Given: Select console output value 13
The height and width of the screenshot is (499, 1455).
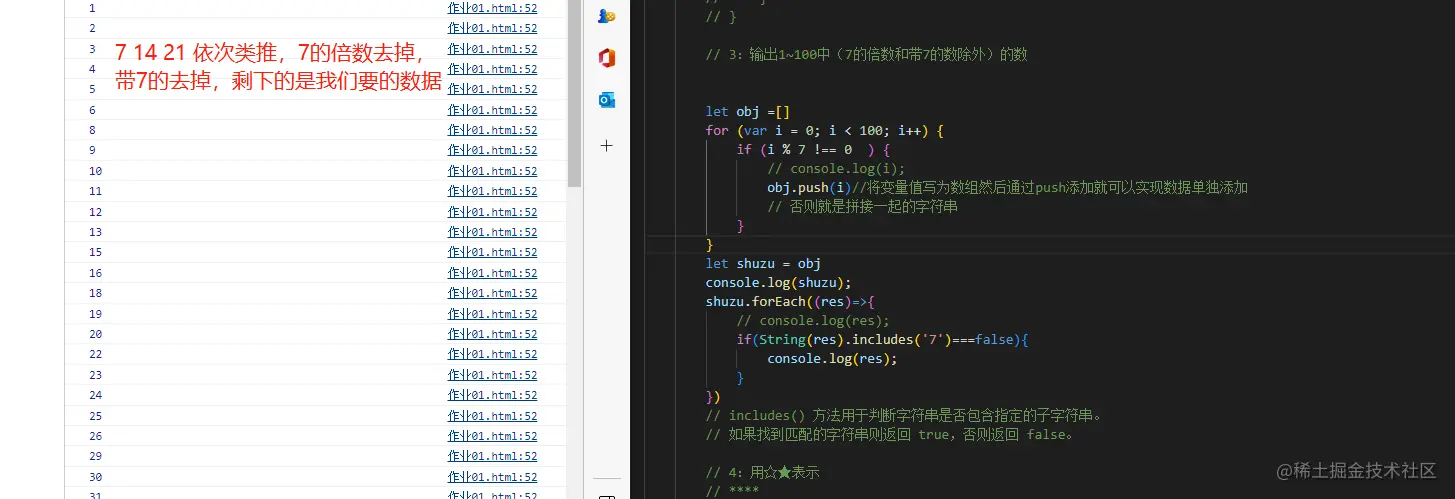Looking at the screenshot, I should click(x=95, y=232).
